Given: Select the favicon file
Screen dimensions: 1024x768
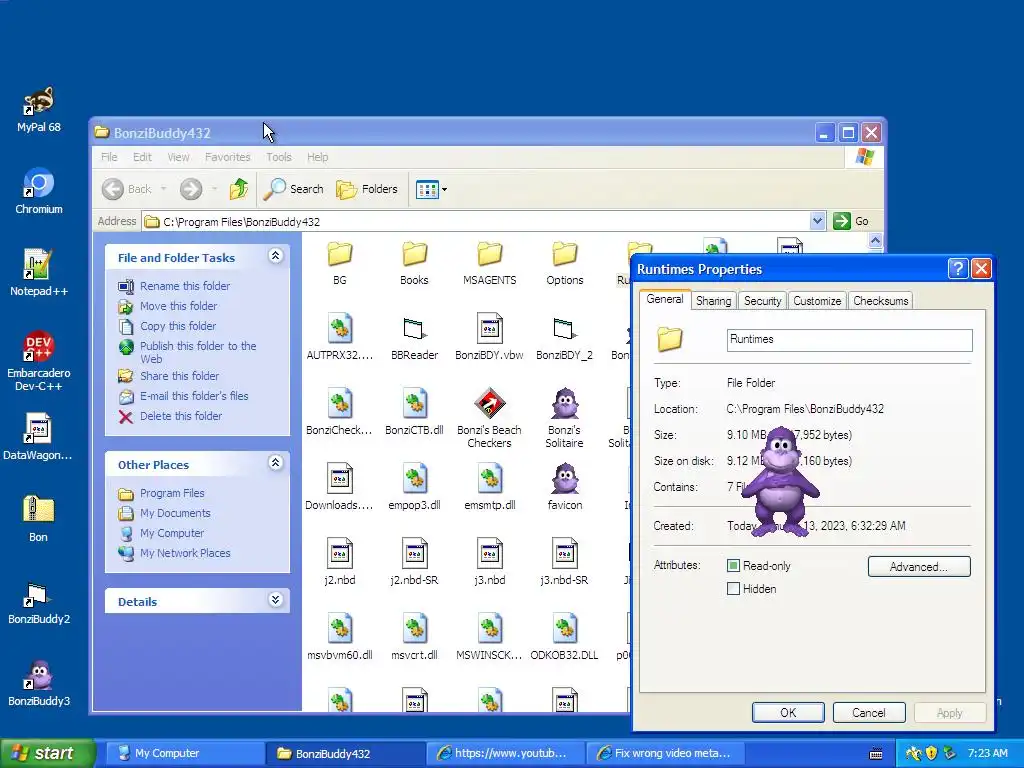Looking at the screenshot, I should (564, 487).
